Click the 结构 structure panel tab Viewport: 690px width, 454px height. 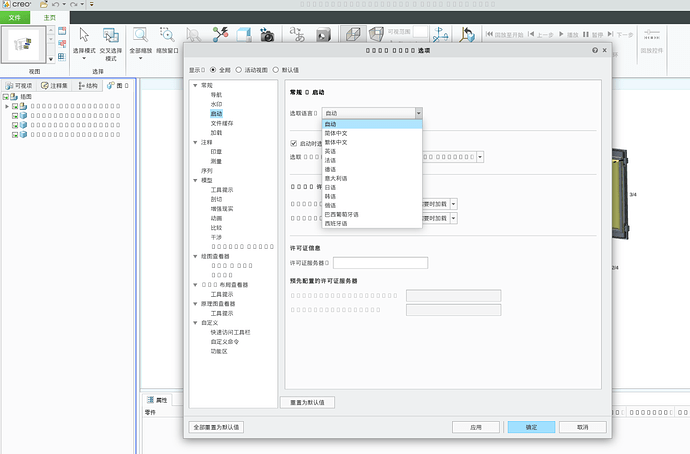tap(88, 87)
